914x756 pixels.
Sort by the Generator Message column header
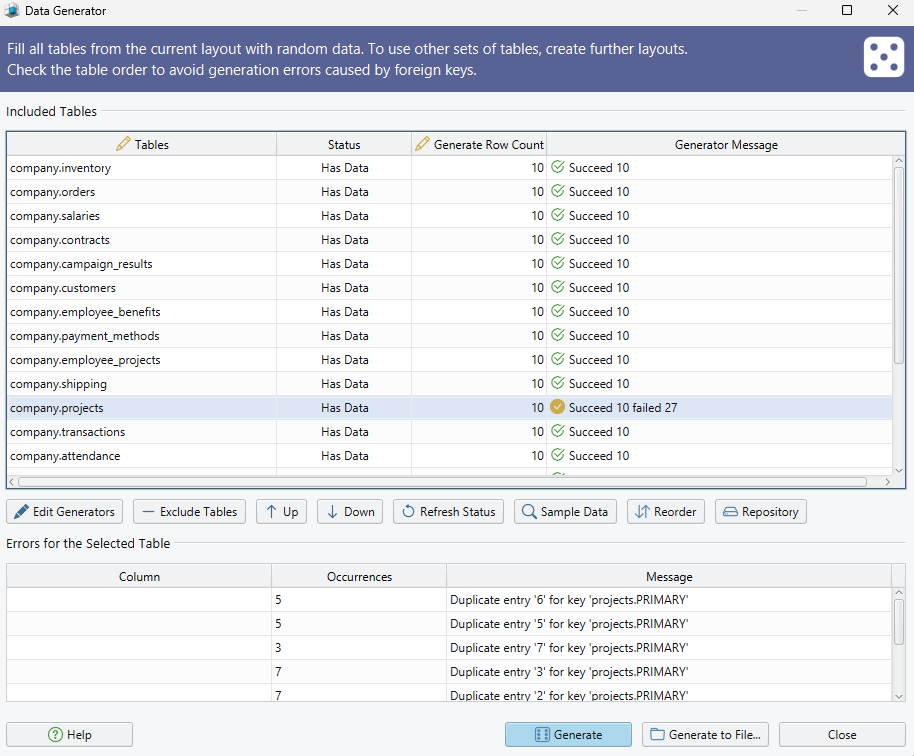[726, 145]
